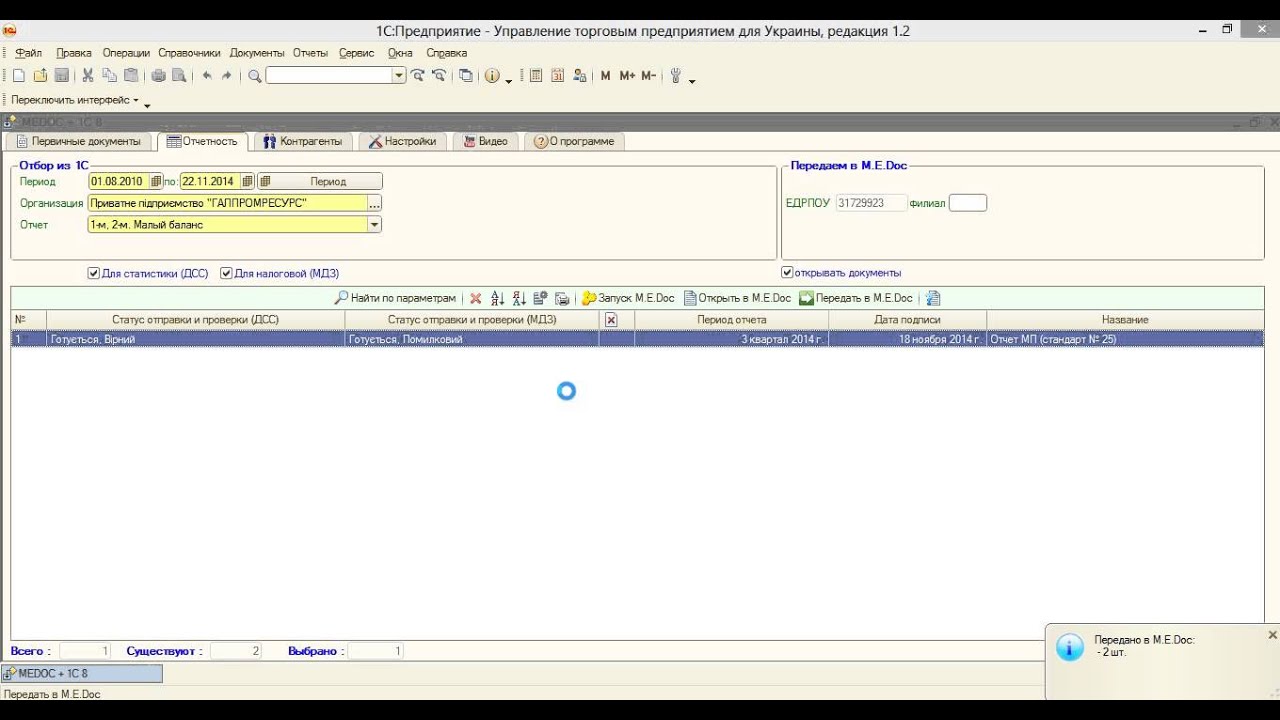Click the MEDOC + 1C 8 window taskbar button
Viewport: 1280px width, 720px height.
click(x=82, y=674)
